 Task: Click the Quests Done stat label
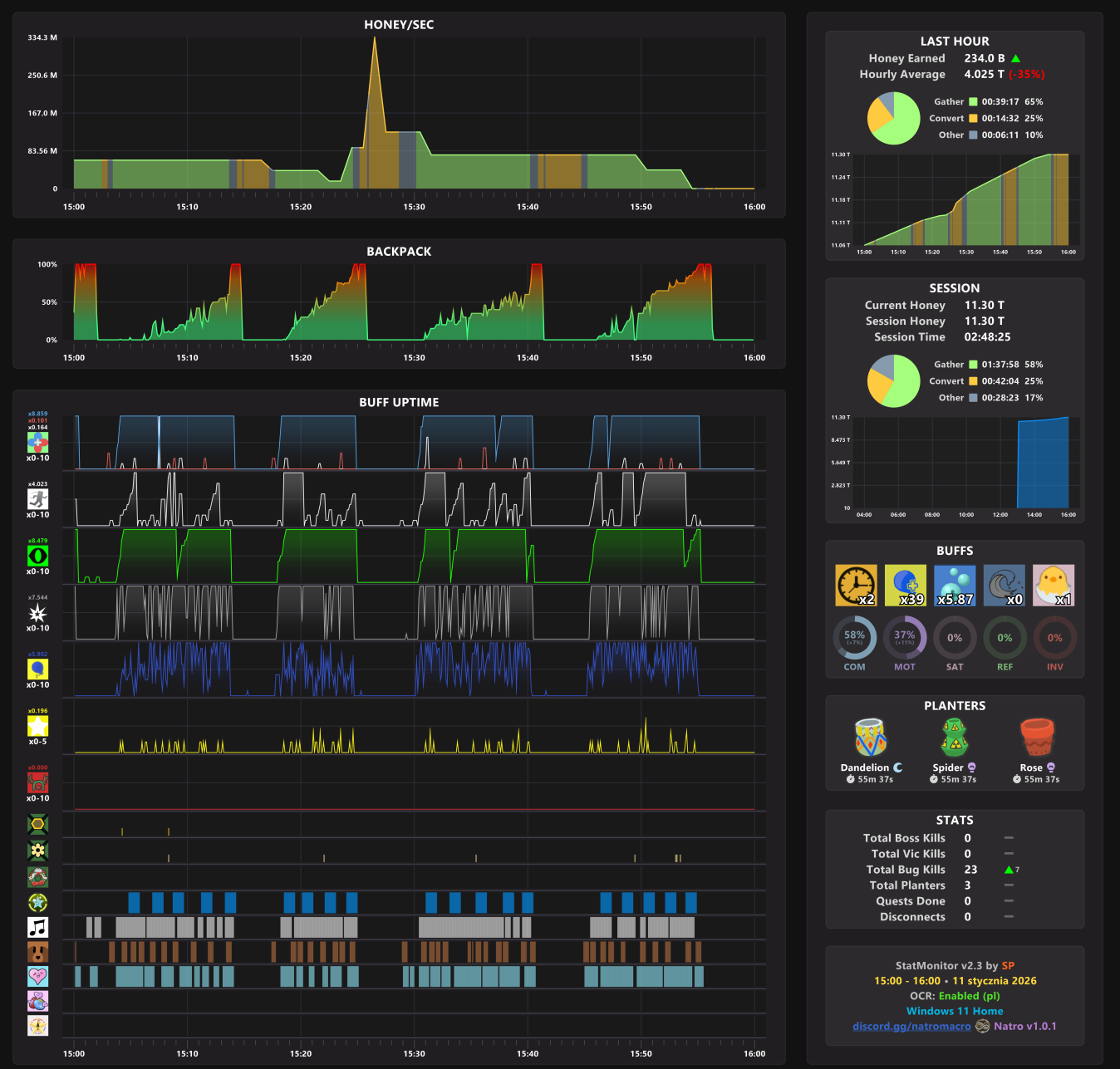coord(911,901)
